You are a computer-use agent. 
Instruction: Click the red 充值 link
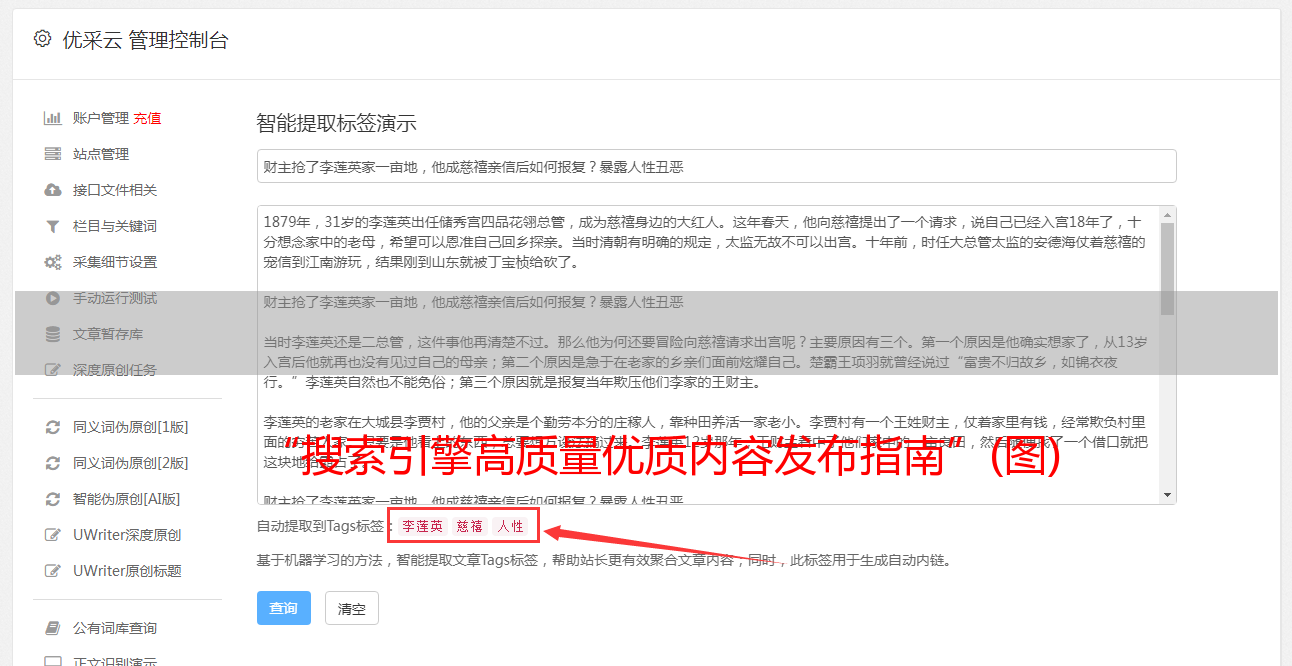[x=147, y=118]
